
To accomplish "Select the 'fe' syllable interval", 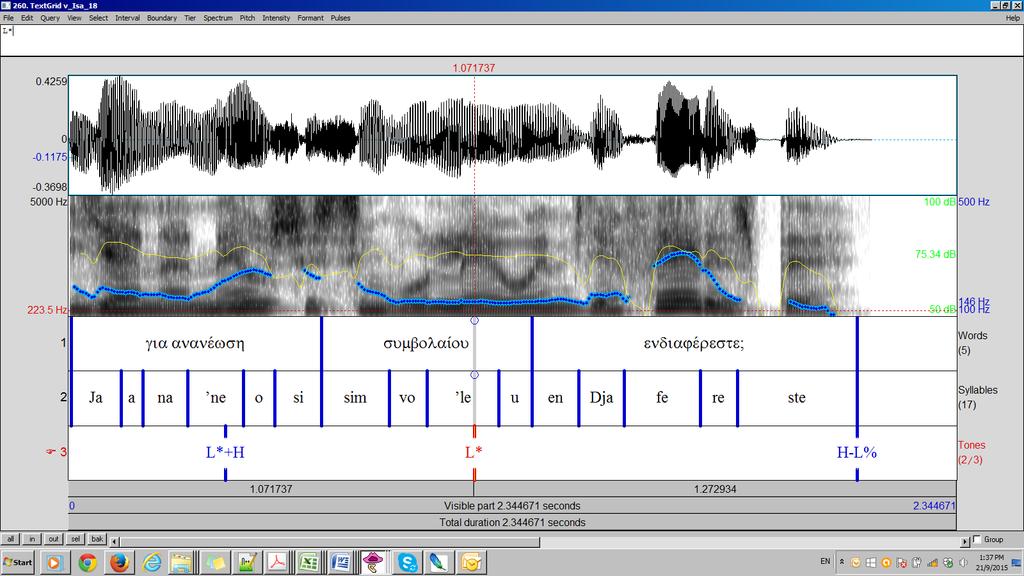I will 662,398.
